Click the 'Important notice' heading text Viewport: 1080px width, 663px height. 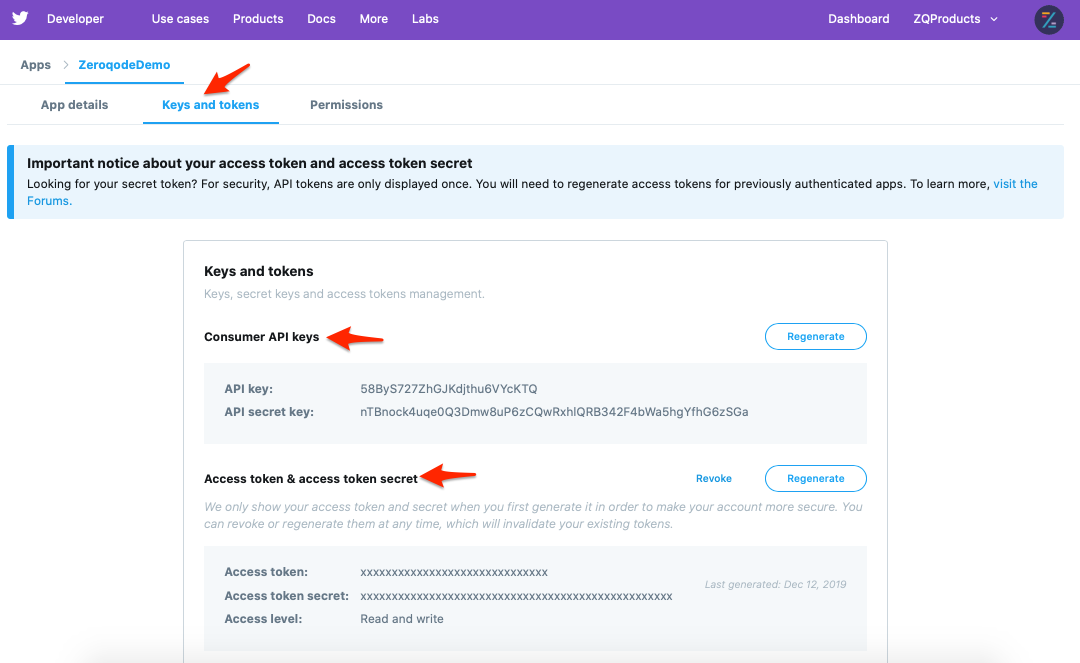pyautogui.click(x=249, y=163)
